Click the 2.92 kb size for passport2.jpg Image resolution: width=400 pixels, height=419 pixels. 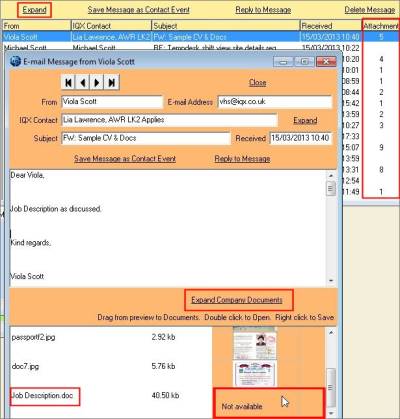pyautogui.click(x=163, y=337)
